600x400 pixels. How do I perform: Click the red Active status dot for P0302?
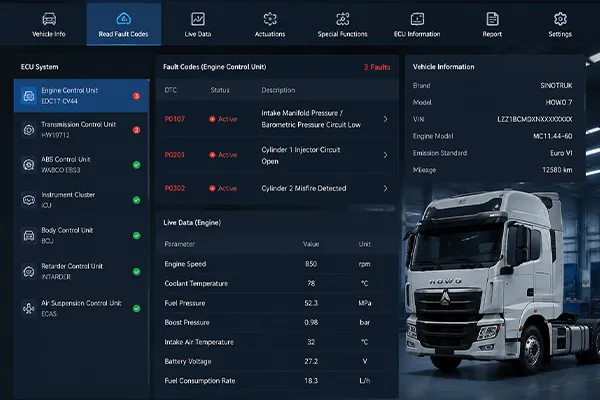click(212, 188)
